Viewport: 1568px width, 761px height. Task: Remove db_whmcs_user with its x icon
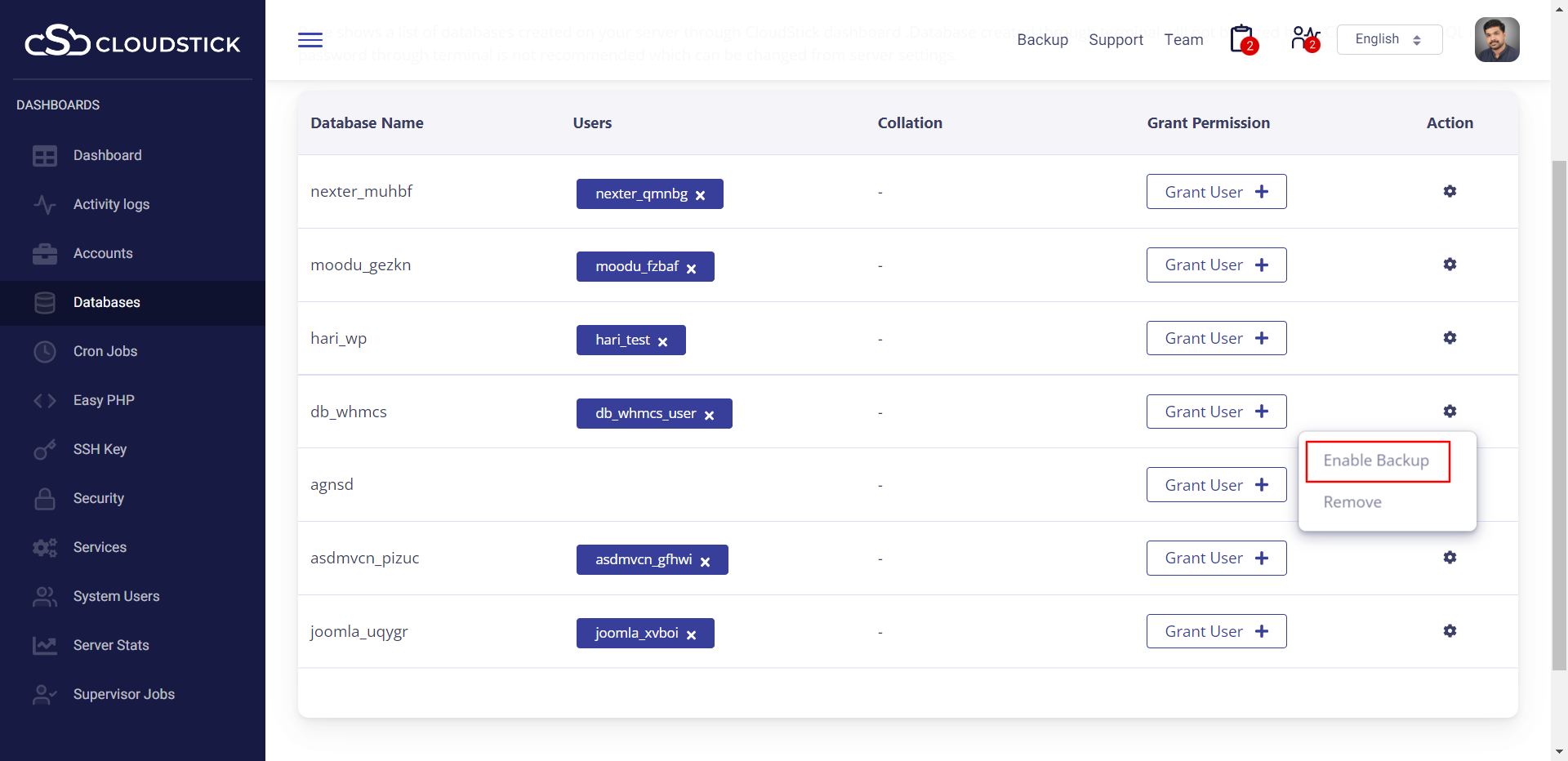tap(709, 416)
